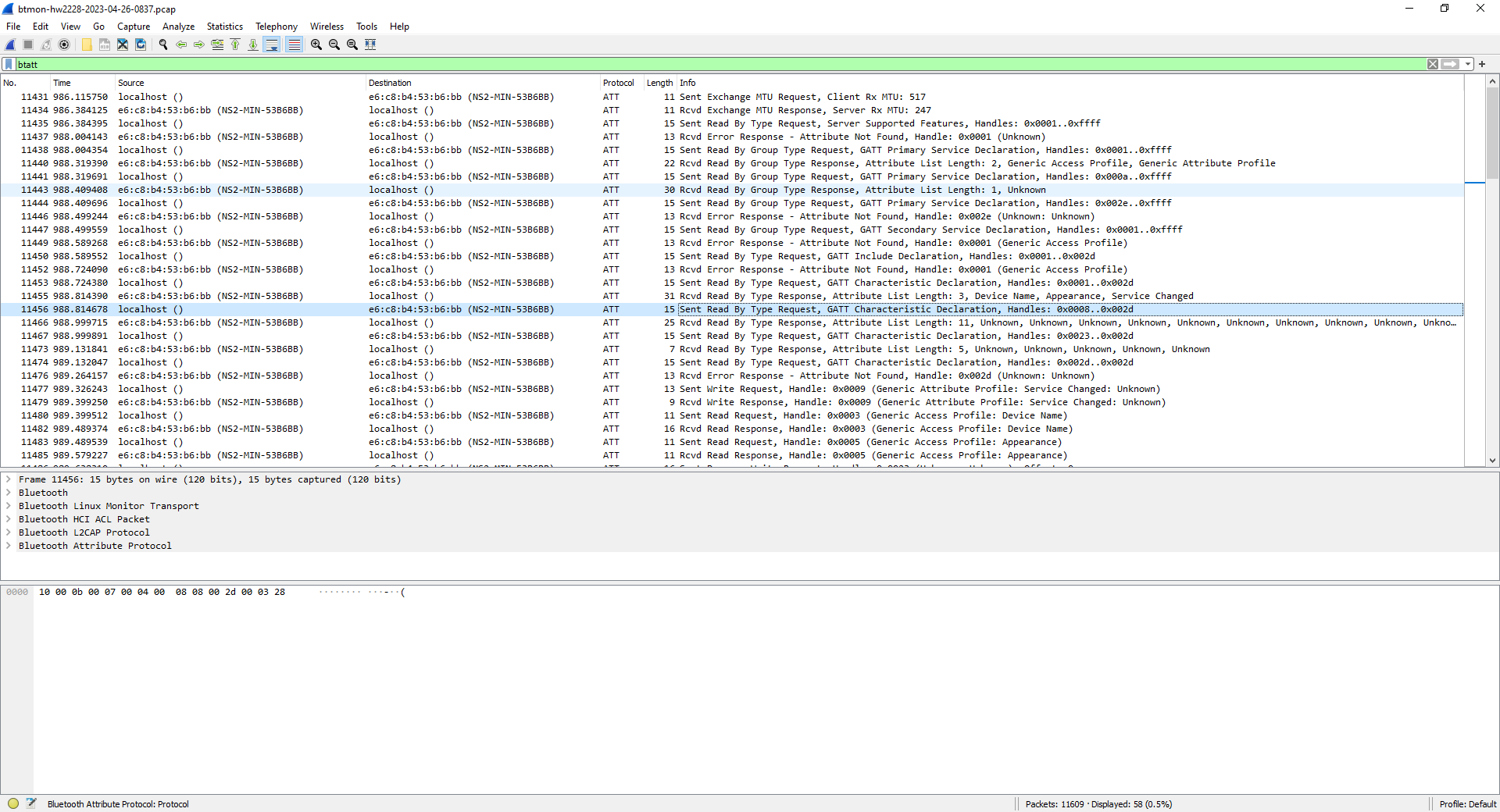Expand Bluetooth Attribute Protocol node
The height and width of the screenshot is (812, 1500).
(9, 546)
